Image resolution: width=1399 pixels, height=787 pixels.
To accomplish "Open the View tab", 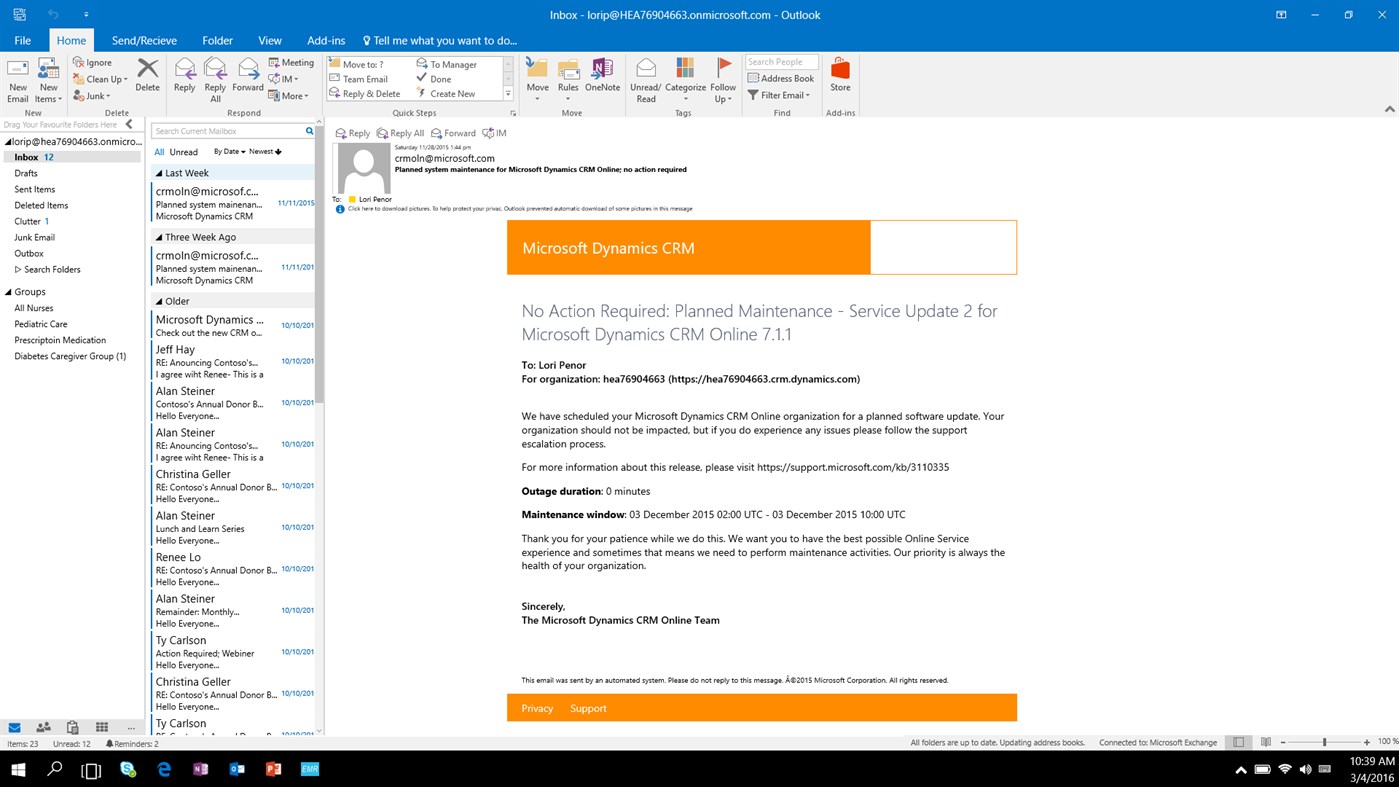I will coord(270,40).
